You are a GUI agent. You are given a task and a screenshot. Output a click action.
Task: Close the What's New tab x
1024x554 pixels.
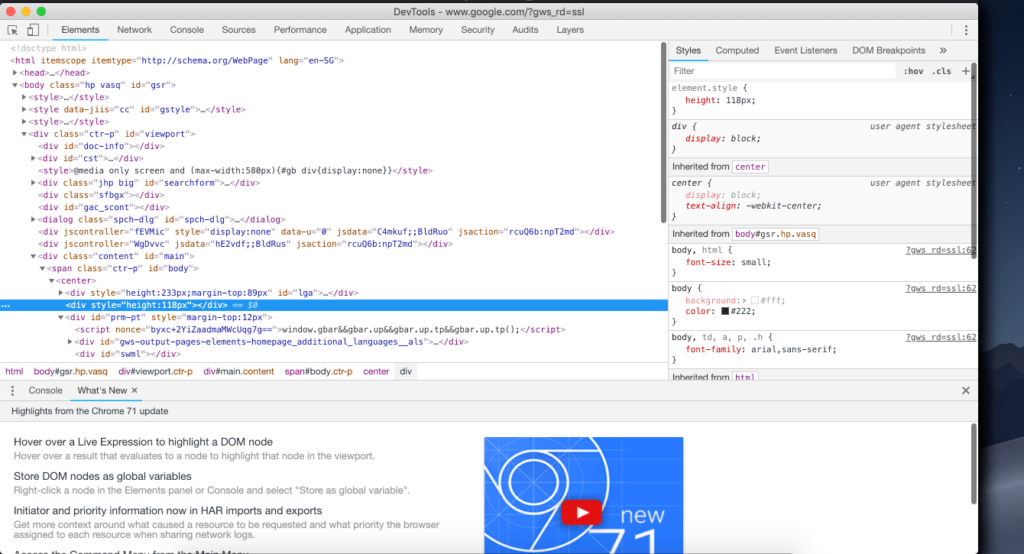pyautogui.click(x=135, y=390)
